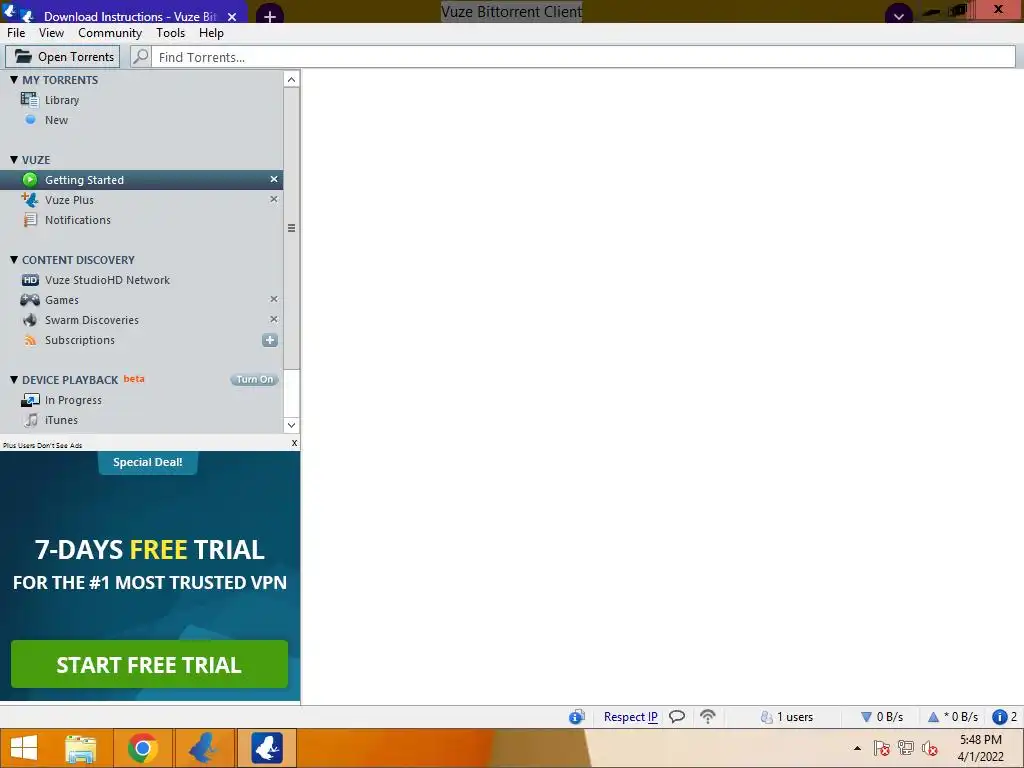
Task: Click '1 users' status text
Action: tap(795, 717)
